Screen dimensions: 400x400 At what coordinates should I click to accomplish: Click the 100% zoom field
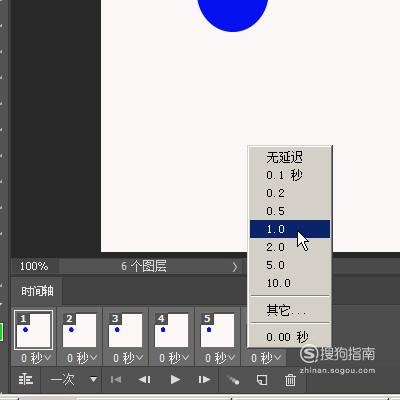[x=34, y=266]
